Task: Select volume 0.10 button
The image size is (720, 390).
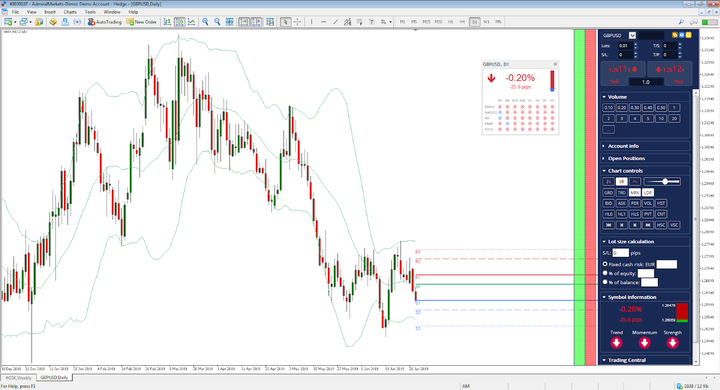Action: [x=608, y=107]
